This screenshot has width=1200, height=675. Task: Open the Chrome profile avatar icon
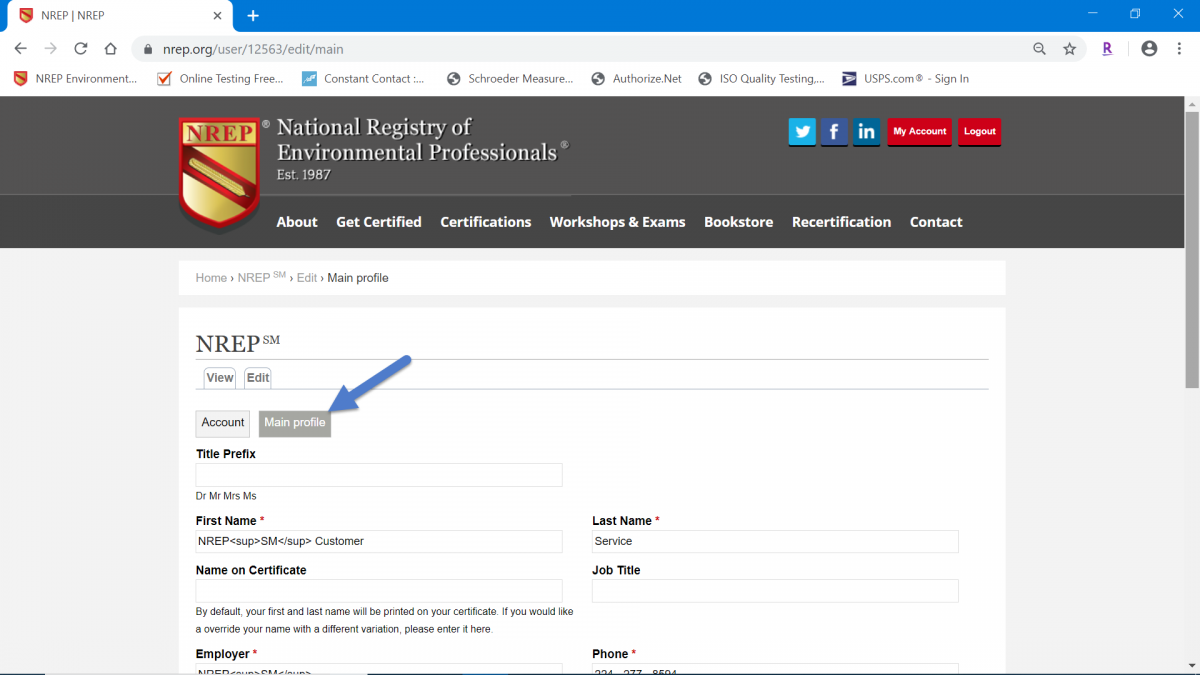pyautogui.click(x=1149, y=48)
